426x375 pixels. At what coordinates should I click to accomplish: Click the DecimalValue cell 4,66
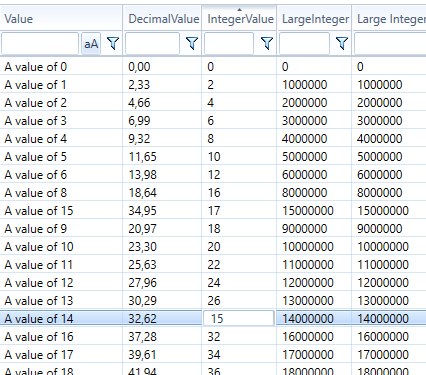click(162, 103)
